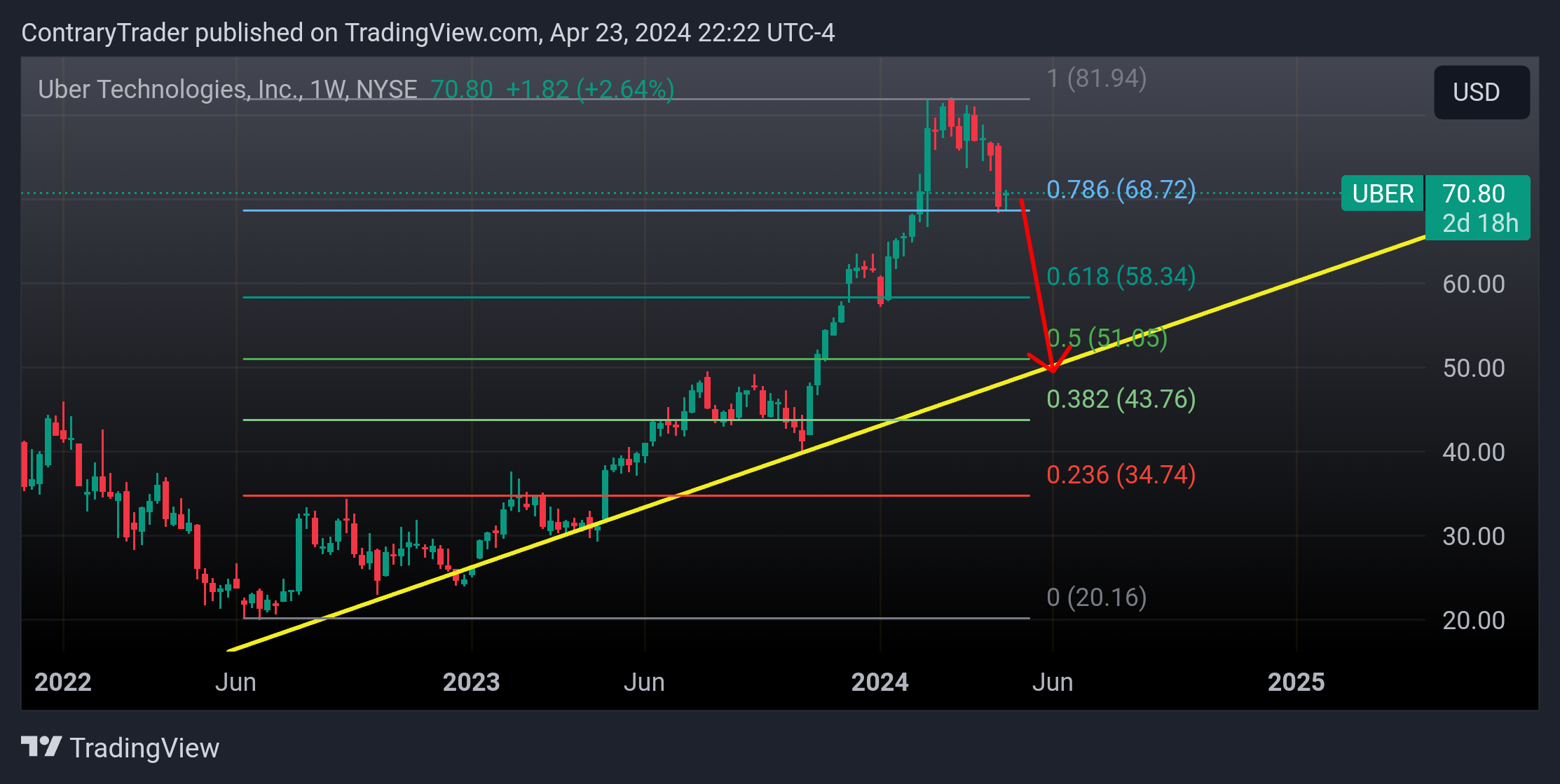Click the +1.82 (+2.64%) change value
The height and width of the screenshot is (784, 1560).
tap(589, 90)
